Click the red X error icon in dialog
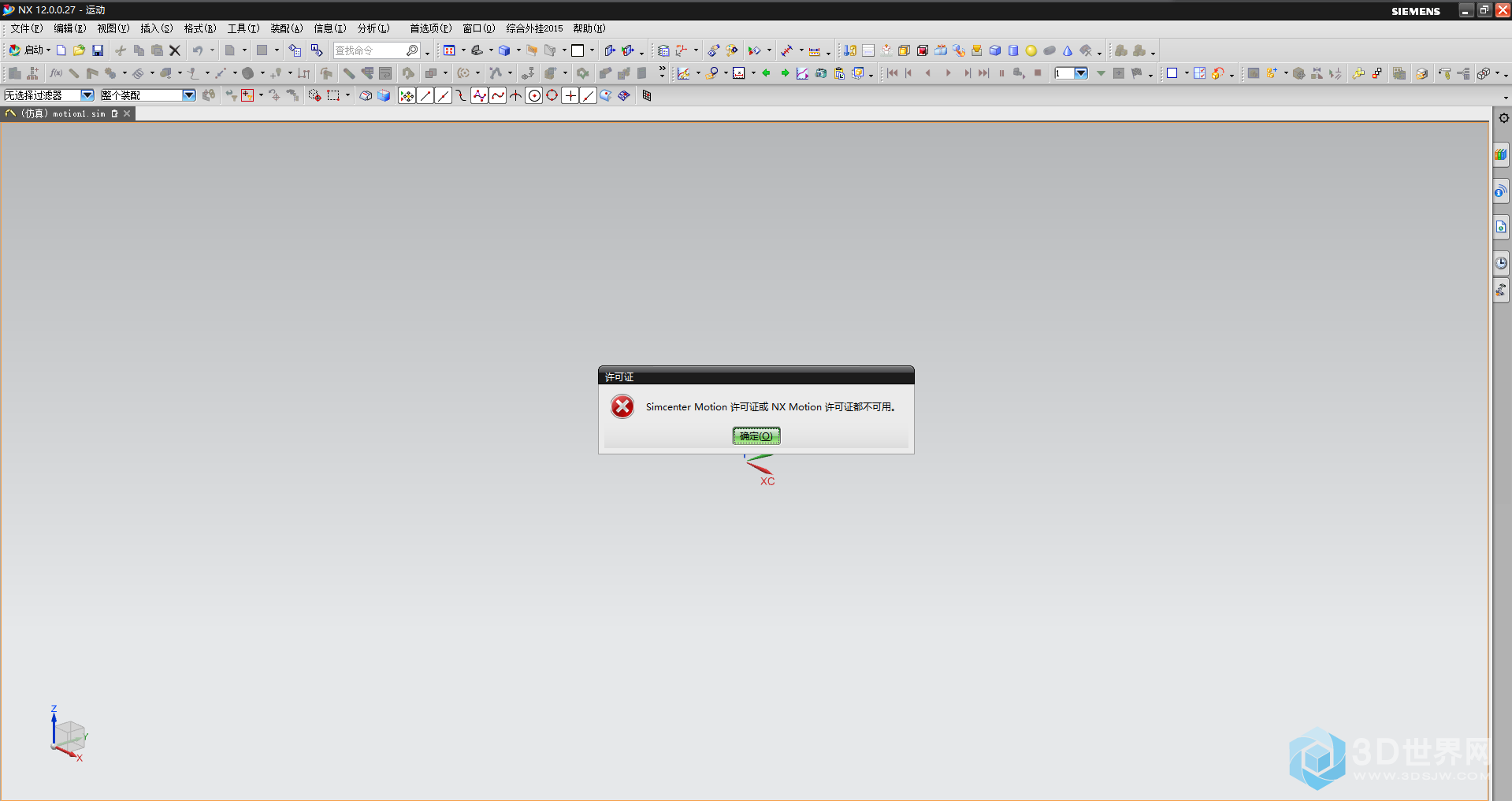 (622, 406)
